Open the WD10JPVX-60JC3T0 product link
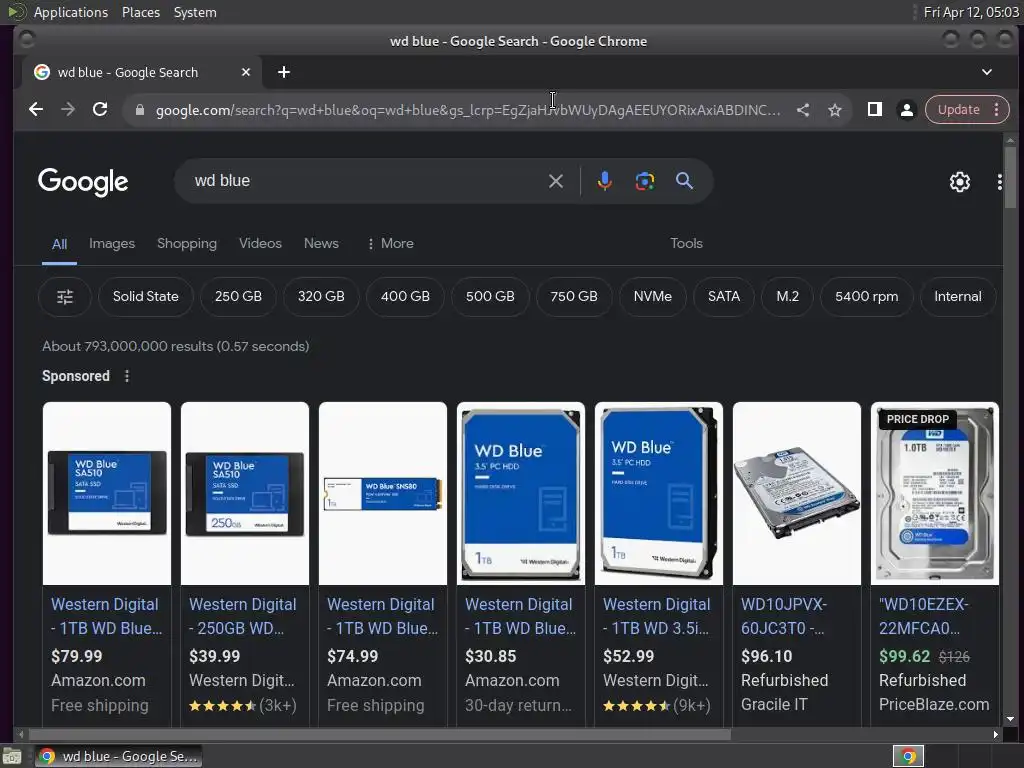The height and width of the screenshot is (768, 1024). point(784,616)
